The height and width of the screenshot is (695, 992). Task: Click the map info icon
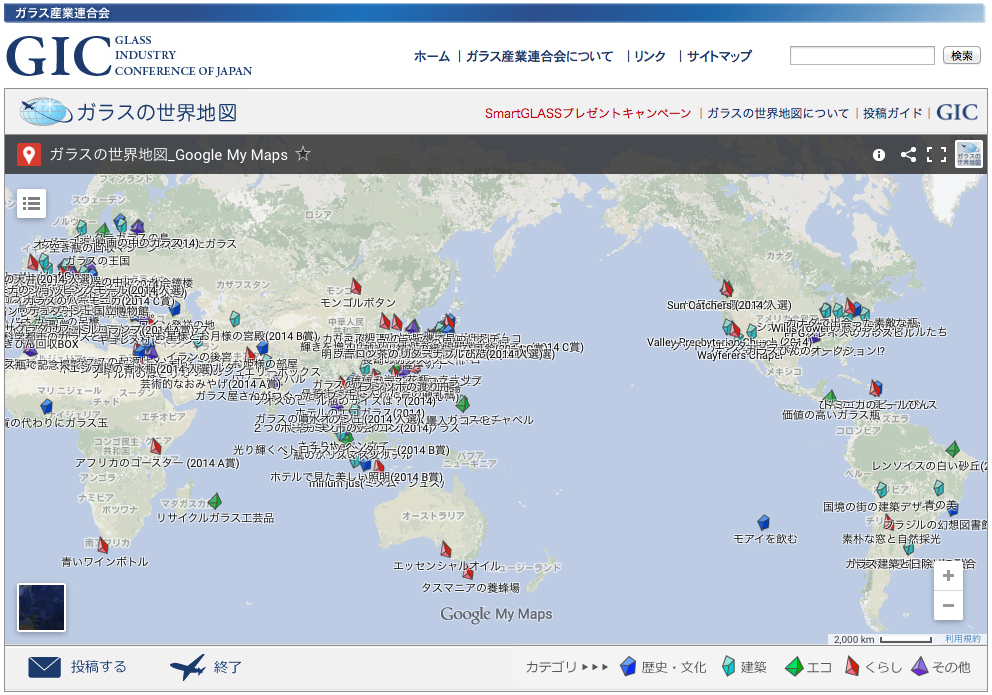pos(878,155)
